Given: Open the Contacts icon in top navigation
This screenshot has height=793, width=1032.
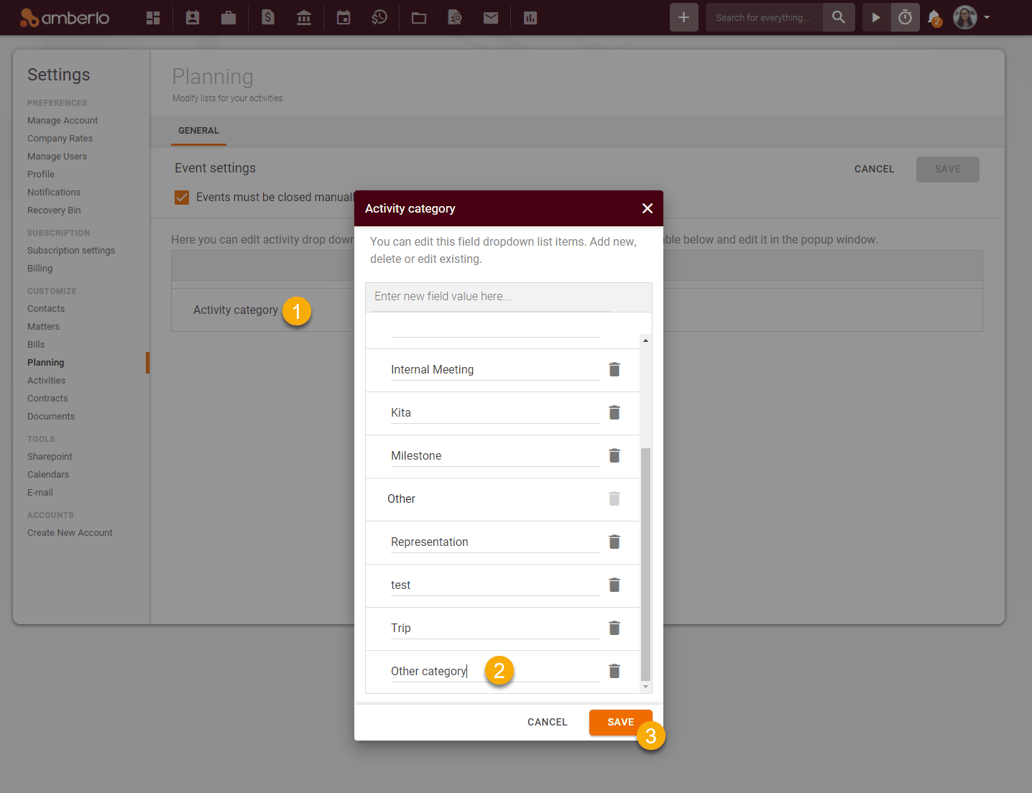Looking at the screenshot, I should click(192, 17).
